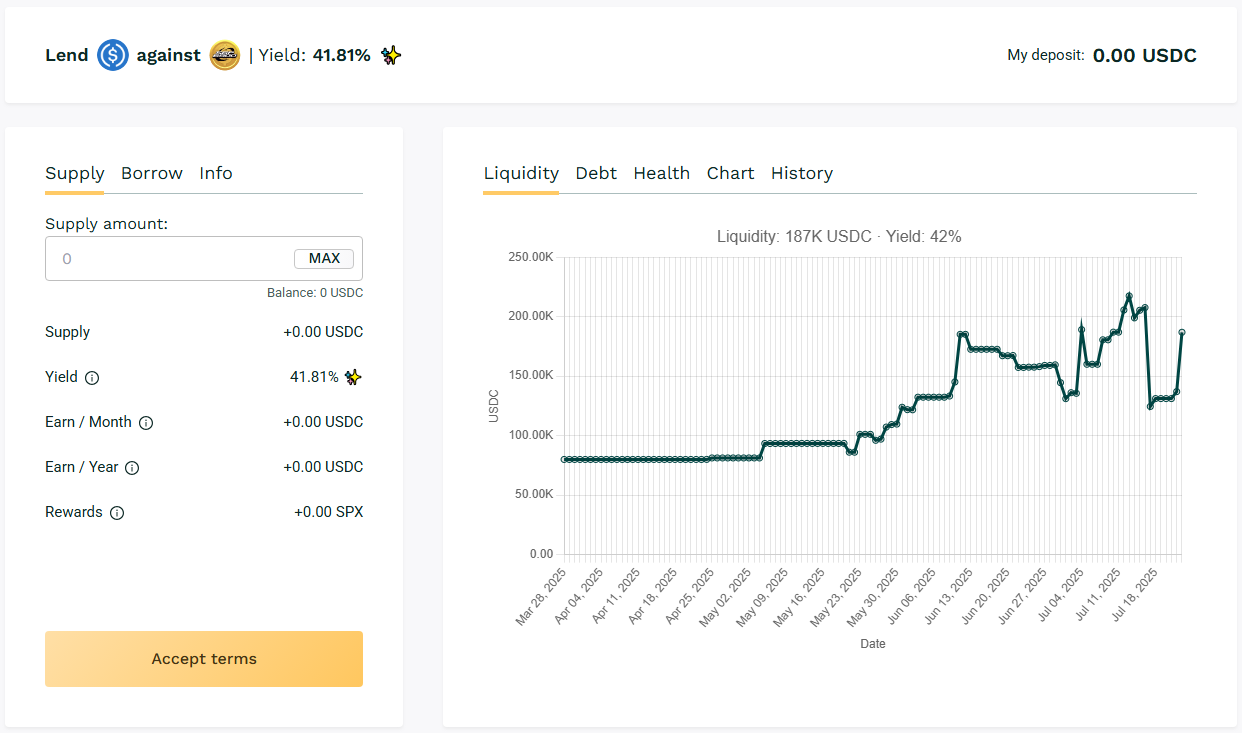Viewport: 1242px width, 733px height.
Task: Click the 'Yield: 41.81%' header text
Action: (315, 55)
